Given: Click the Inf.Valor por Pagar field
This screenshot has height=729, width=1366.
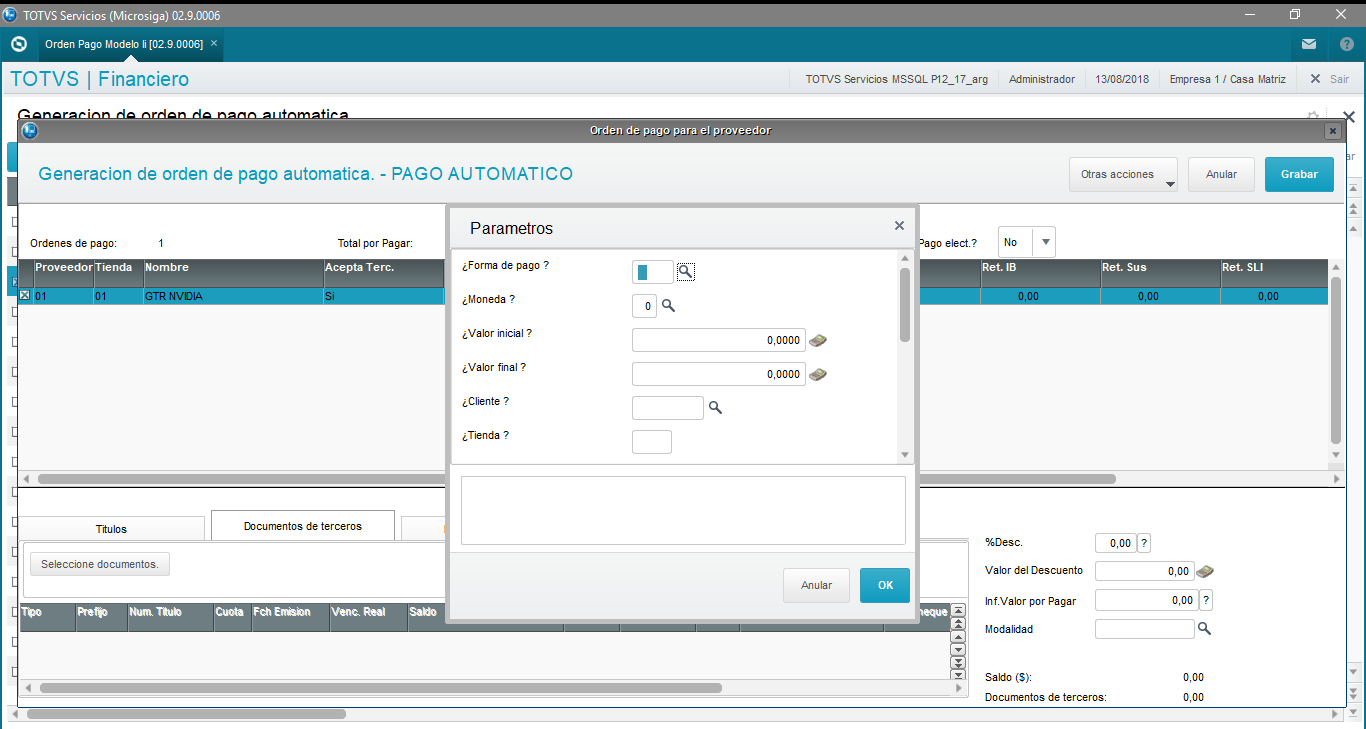Looking at the screenshot, I should (x=1146, y=600).
